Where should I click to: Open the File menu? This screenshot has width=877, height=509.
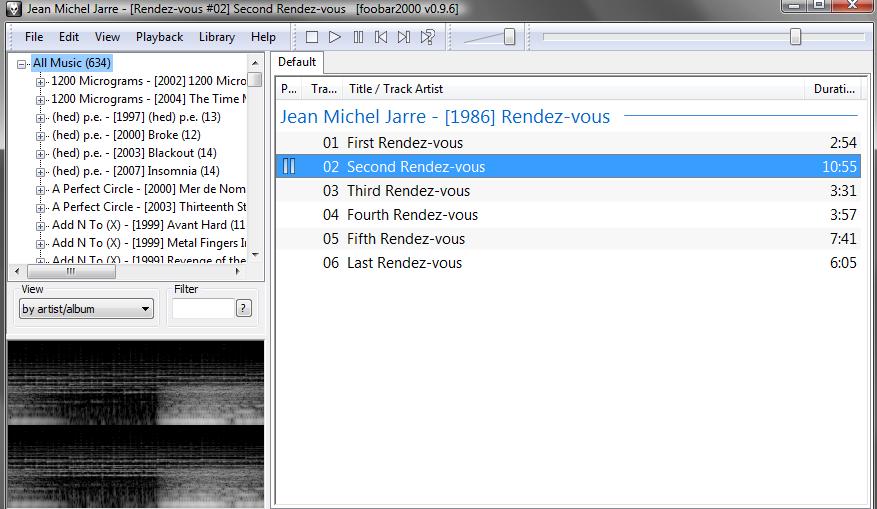pos(34,37)
